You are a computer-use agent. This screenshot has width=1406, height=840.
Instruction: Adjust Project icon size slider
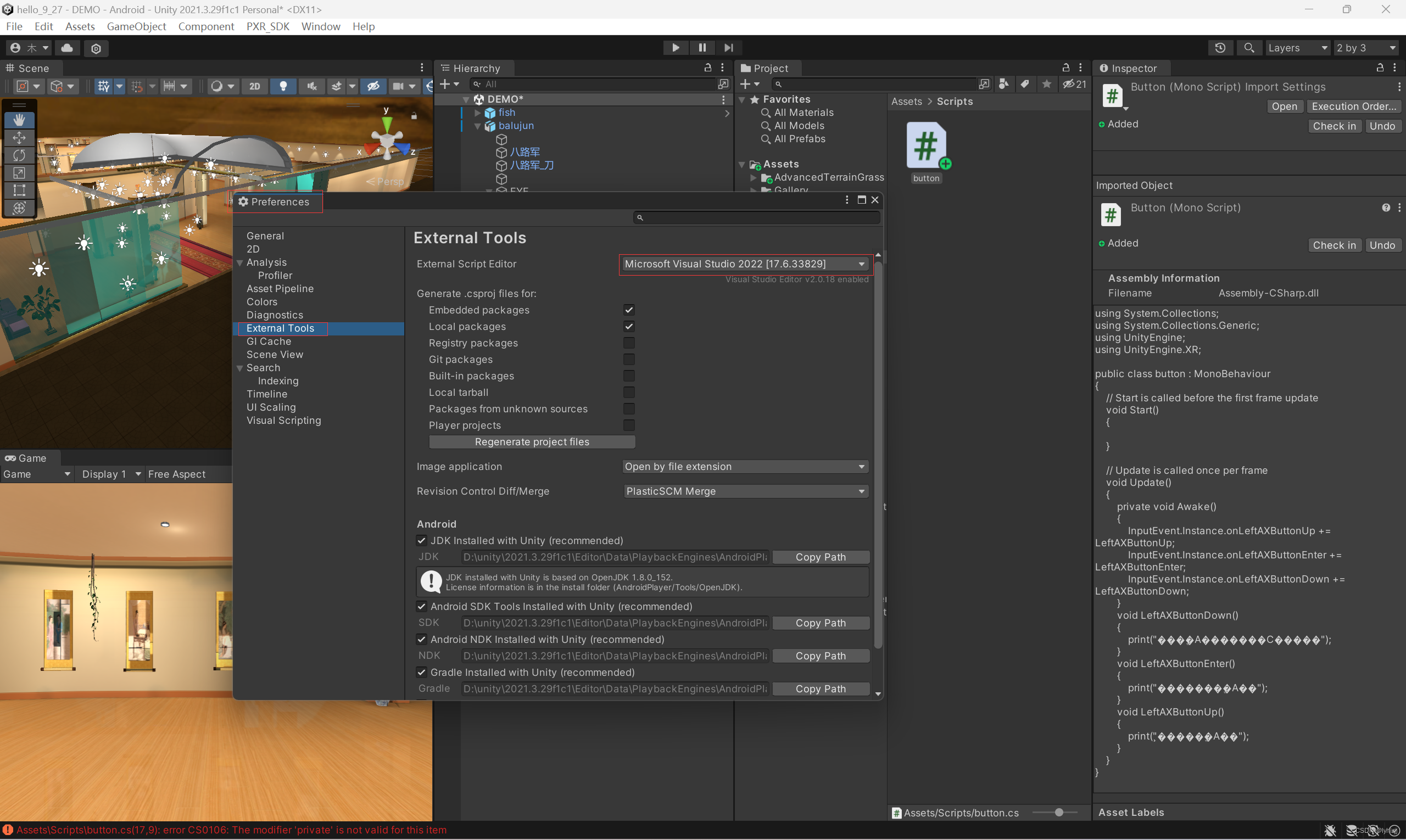tap(1058, 813)
